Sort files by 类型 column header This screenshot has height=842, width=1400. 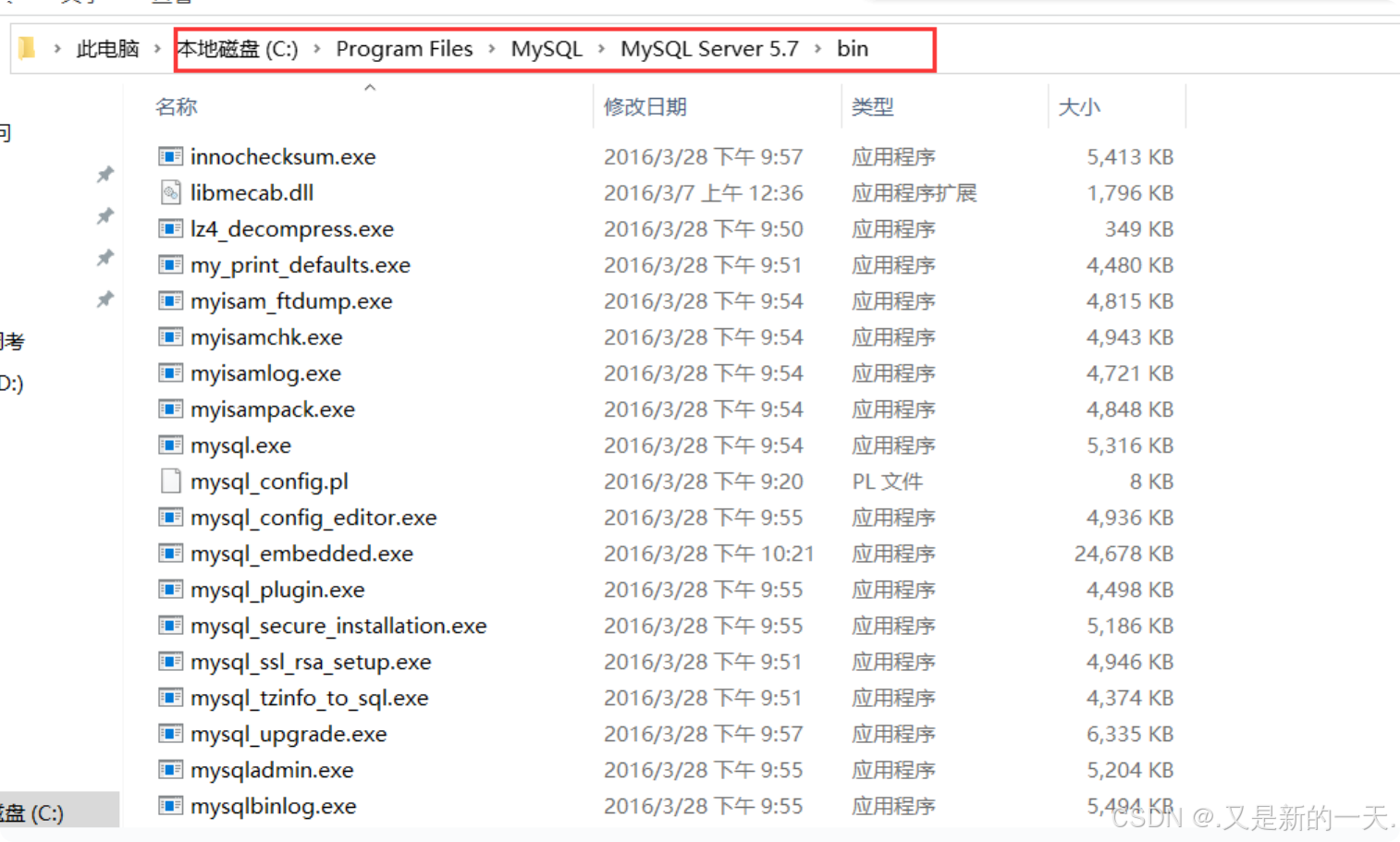tap(872, 106)
